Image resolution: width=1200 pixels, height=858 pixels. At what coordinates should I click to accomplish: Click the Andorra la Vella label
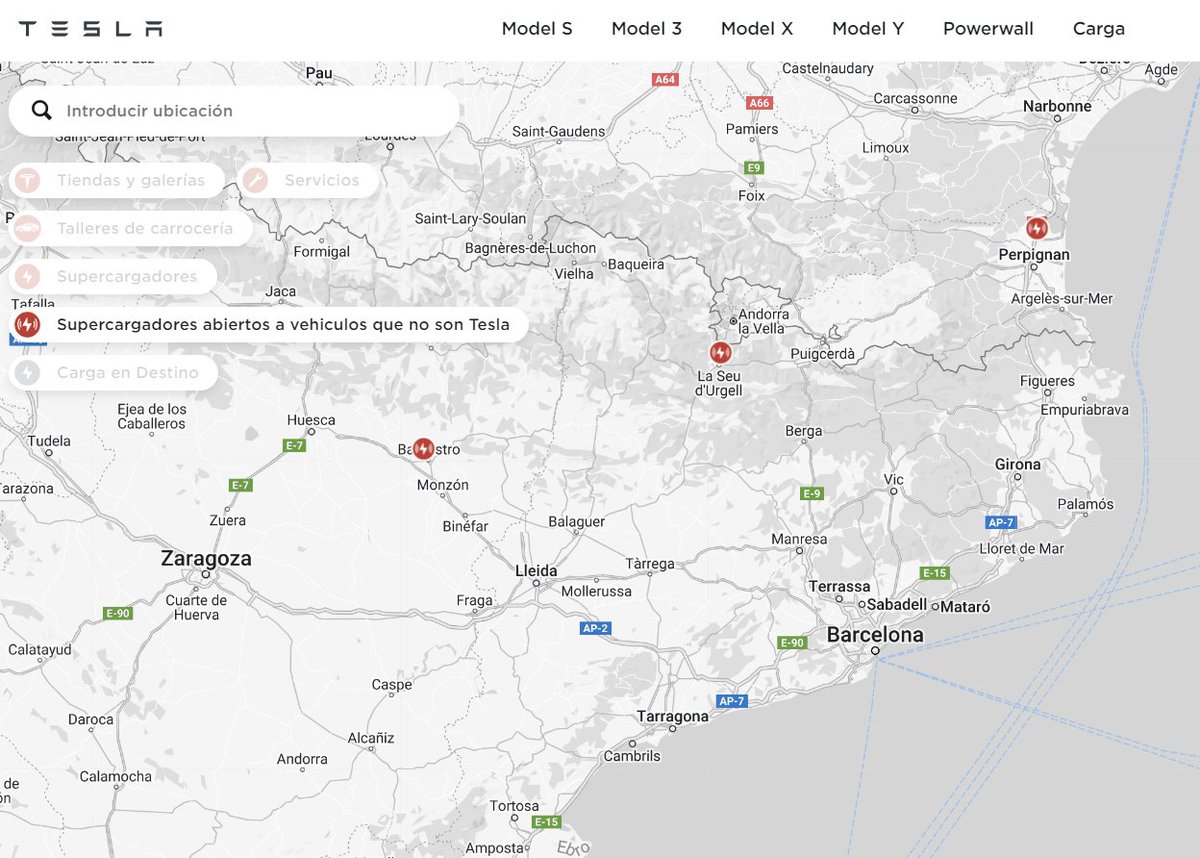pyautogui.click(x=763, y=320)
